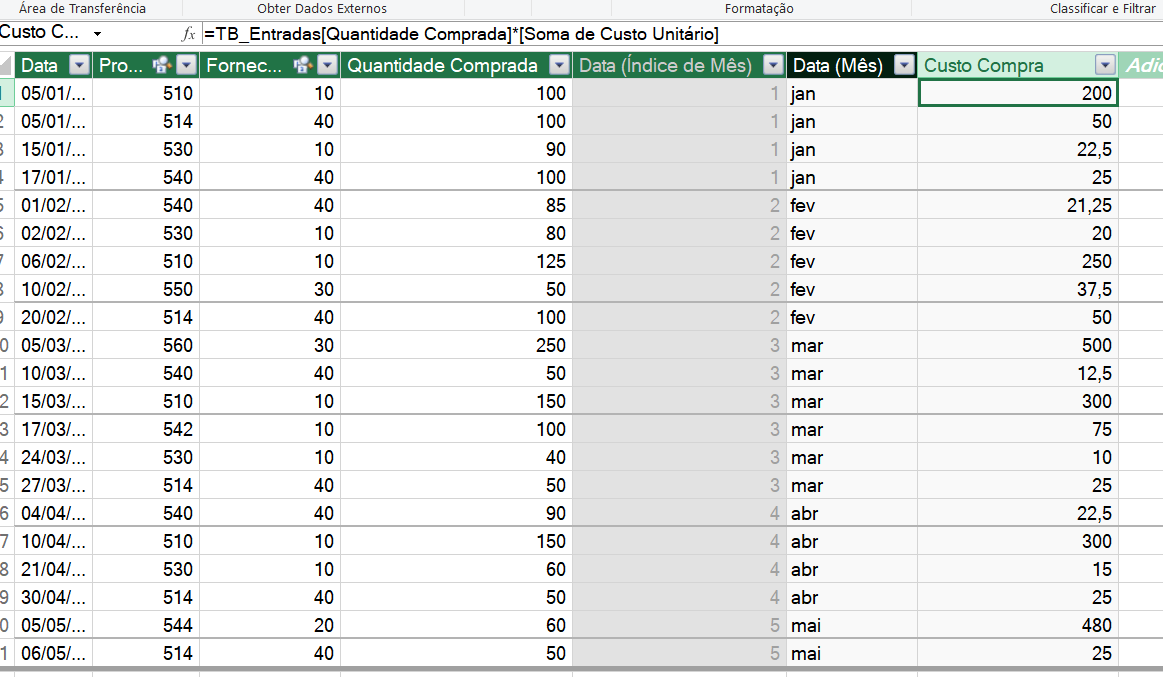Click the Custo Compra cell showing 37,5
This screenshot has width=1163, height=677.
tap(1018, 289)
